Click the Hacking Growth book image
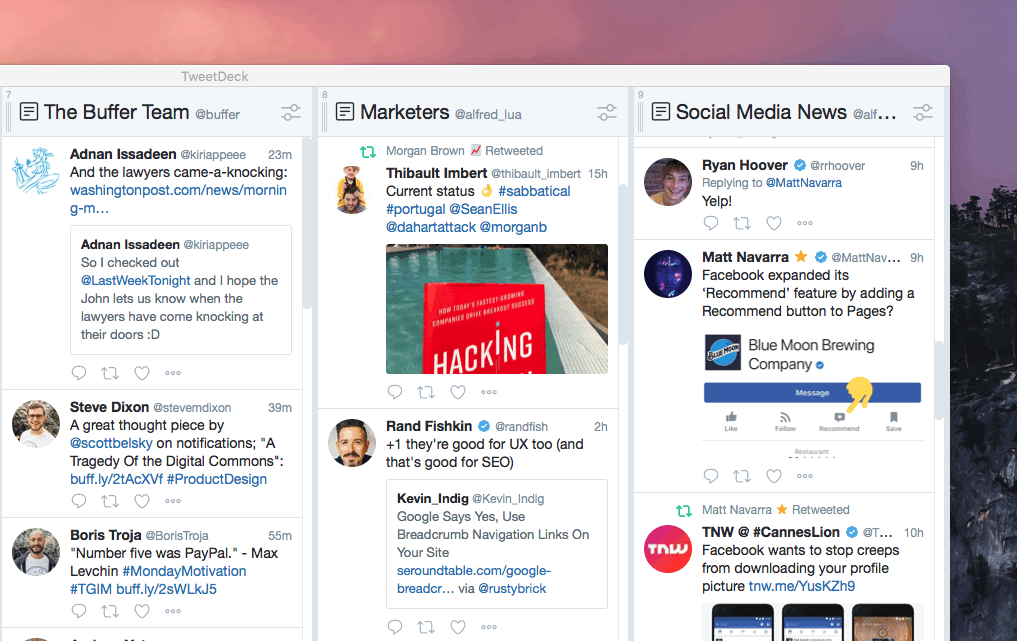 coord(496,308)
